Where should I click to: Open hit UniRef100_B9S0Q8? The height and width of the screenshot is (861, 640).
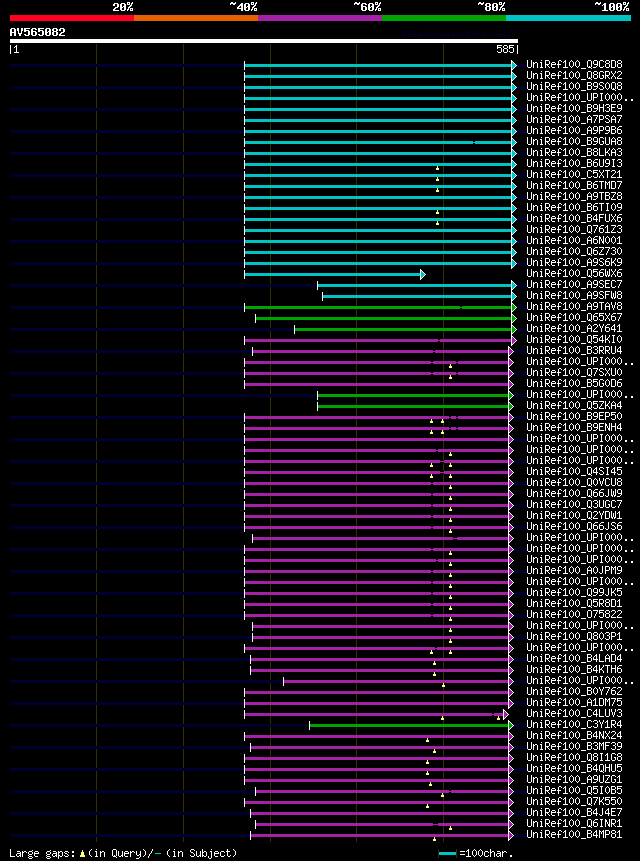(574, 86)
